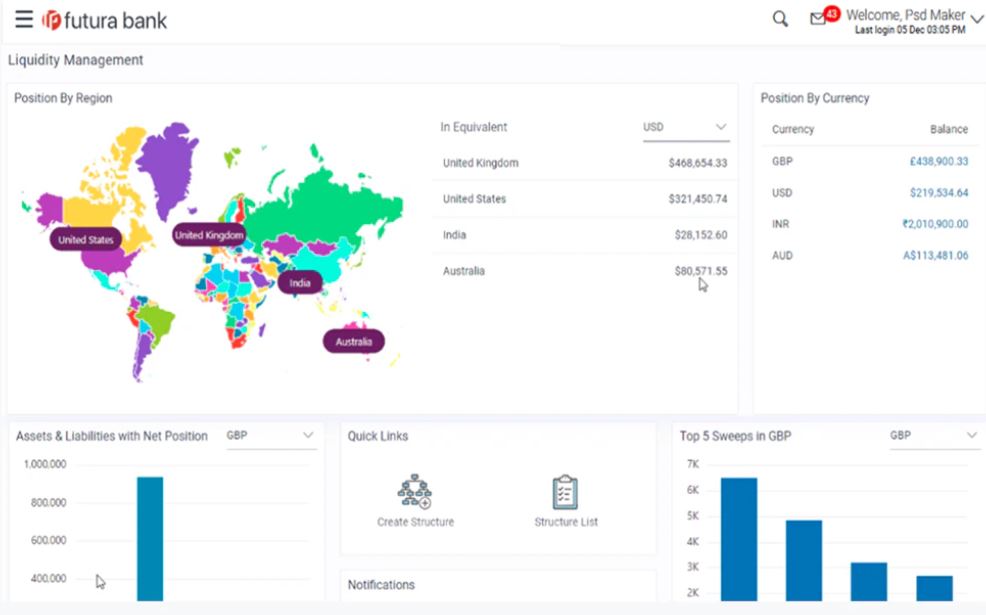Click the India marker on the map
Image resolution: width=986 pixels, height=615 pixels.
300,283
